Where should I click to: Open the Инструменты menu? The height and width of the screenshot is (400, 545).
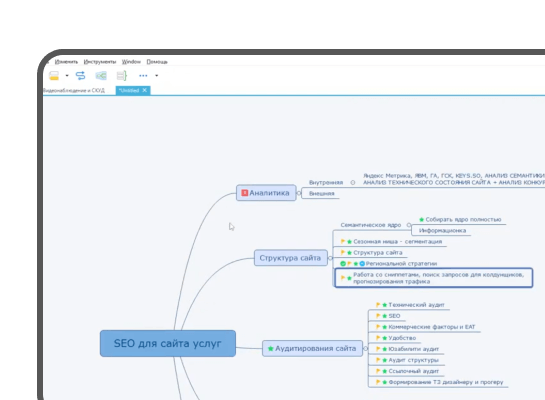(x=100, y=62)
